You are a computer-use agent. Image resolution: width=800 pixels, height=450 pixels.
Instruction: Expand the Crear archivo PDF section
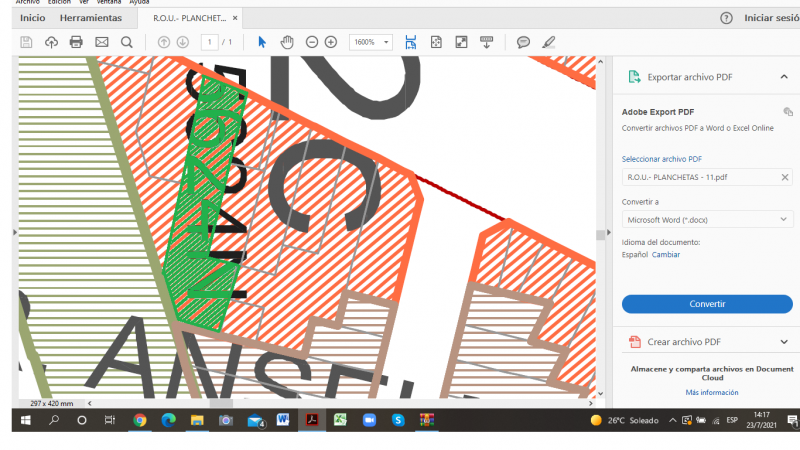783,342
